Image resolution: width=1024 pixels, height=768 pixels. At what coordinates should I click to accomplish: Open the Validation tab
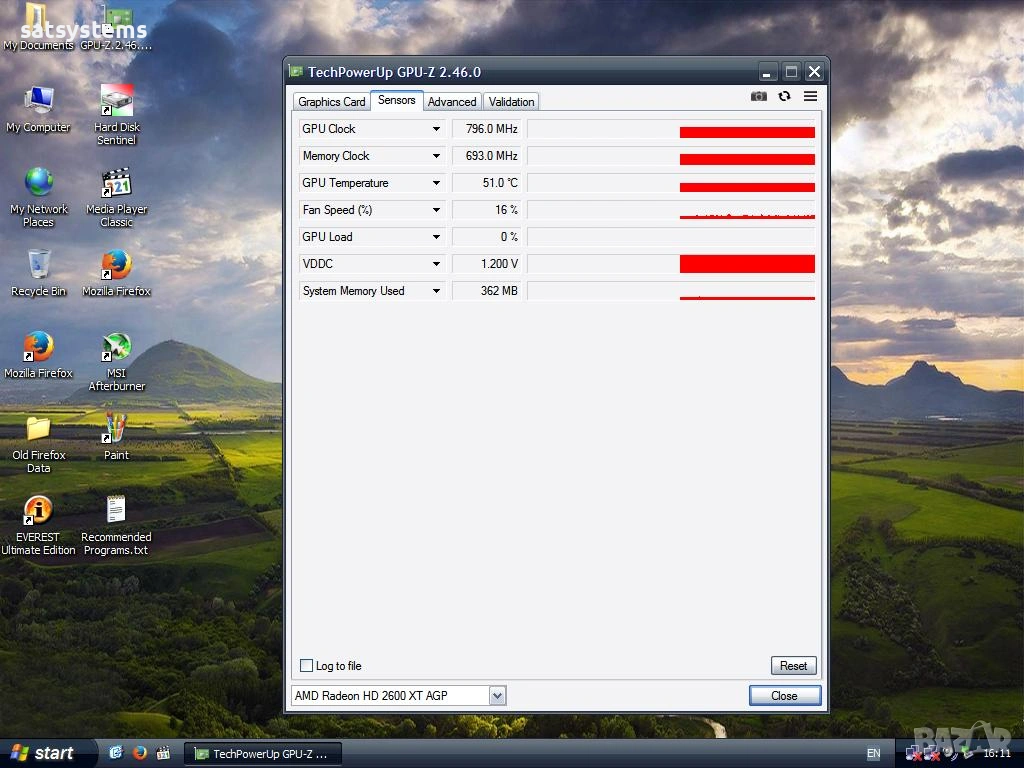point(511,102)
